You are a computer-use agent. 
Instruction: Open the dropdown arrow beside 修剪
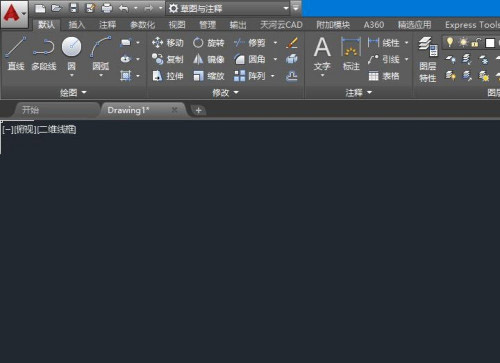tap(275, 43)
